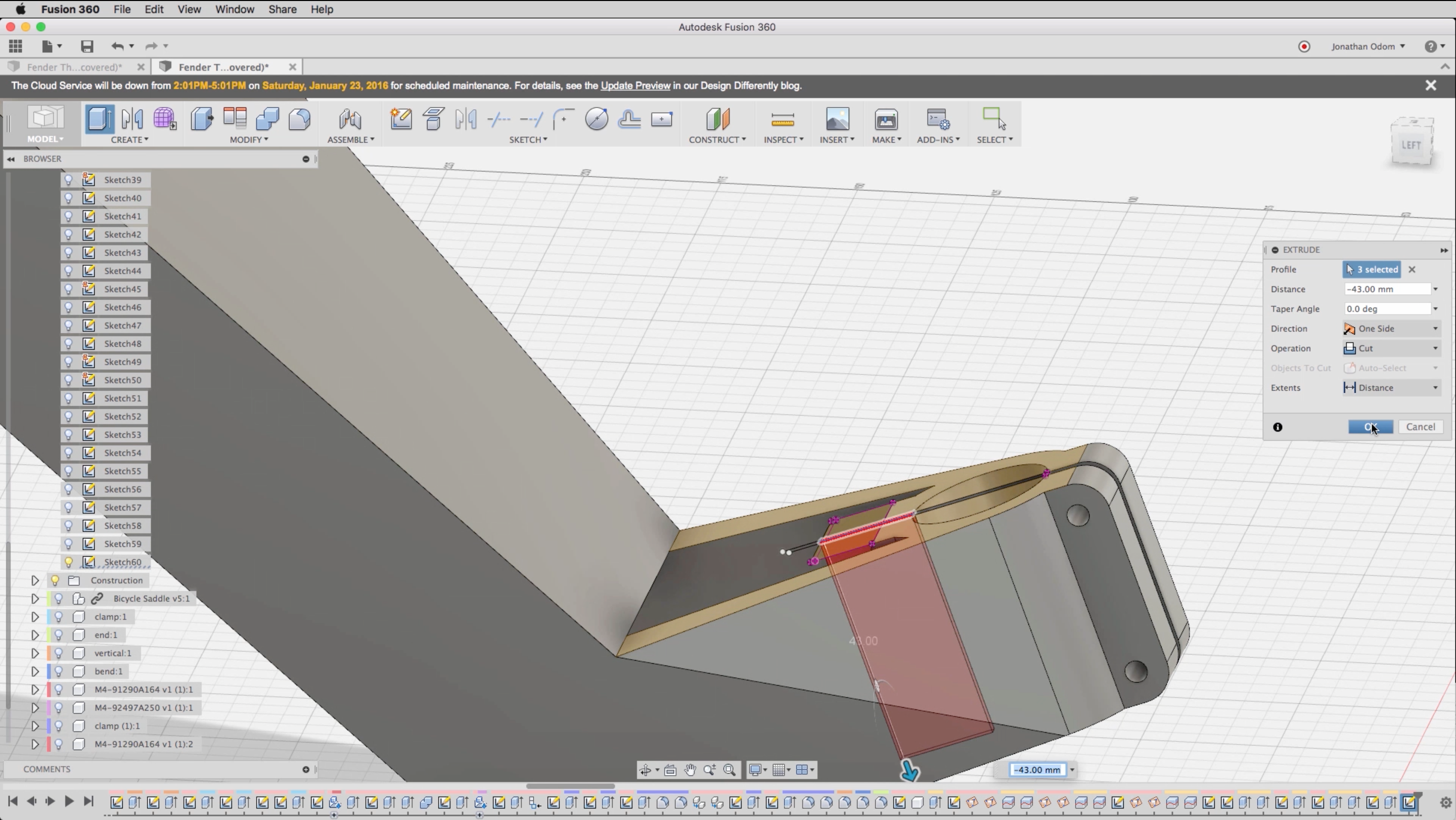Select the Extrude tool in Create
The width and height of the screenshot is (1456, 820).
pos(99,119)
